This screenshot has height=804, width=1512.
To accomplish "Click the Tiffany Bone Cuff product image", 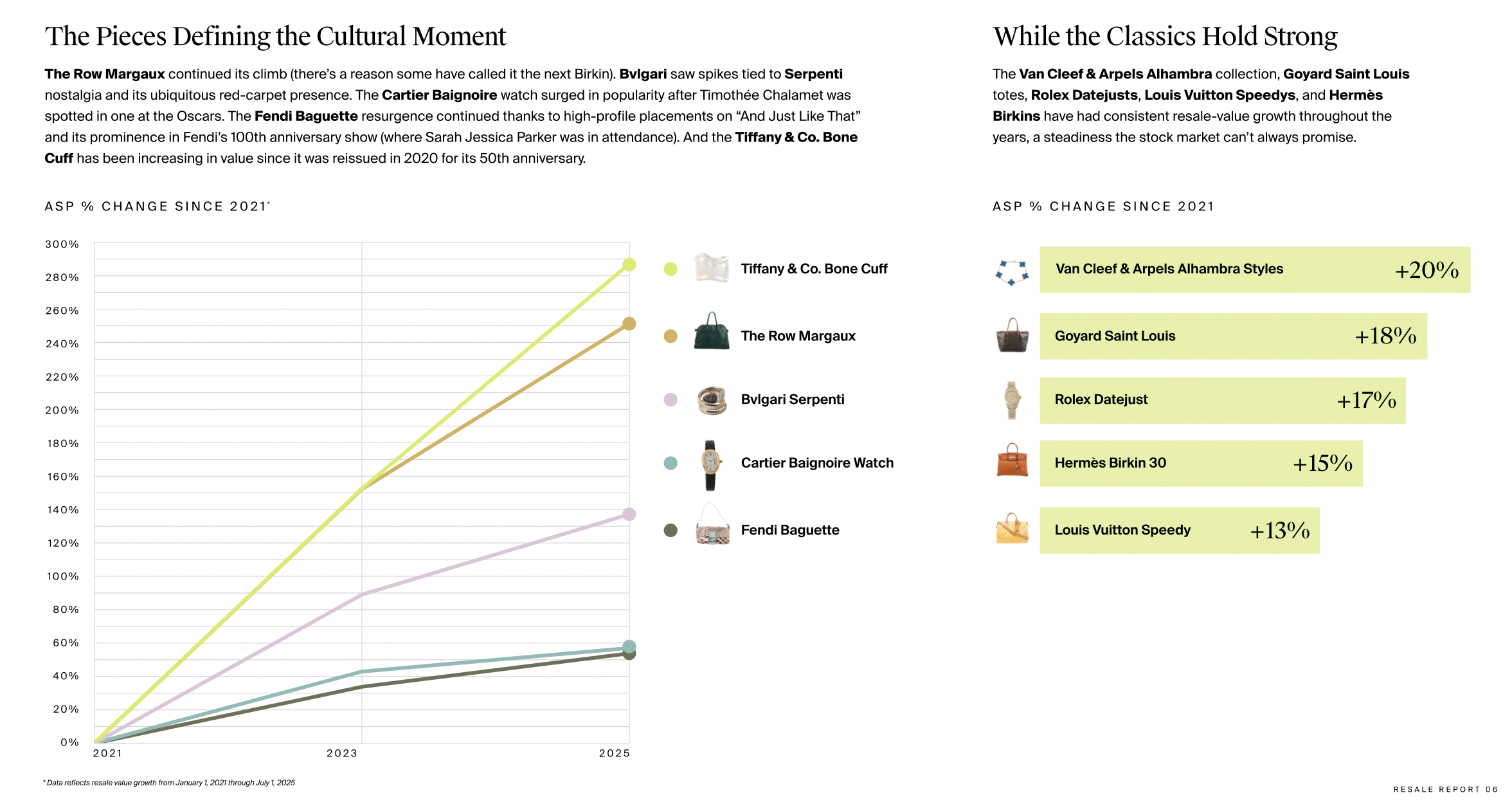I will coord(712,268).
